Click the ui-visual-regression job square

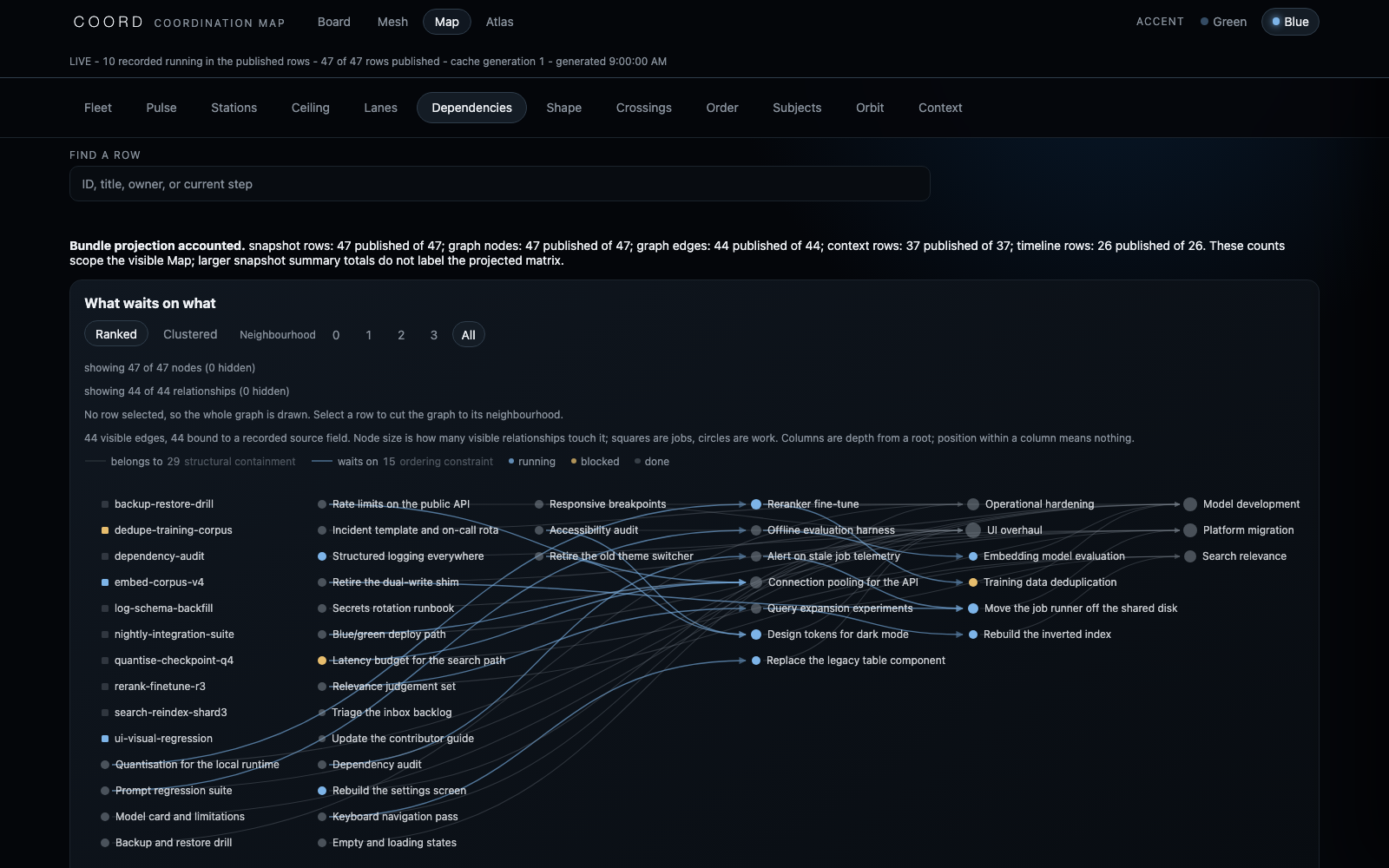coord(105,739)
